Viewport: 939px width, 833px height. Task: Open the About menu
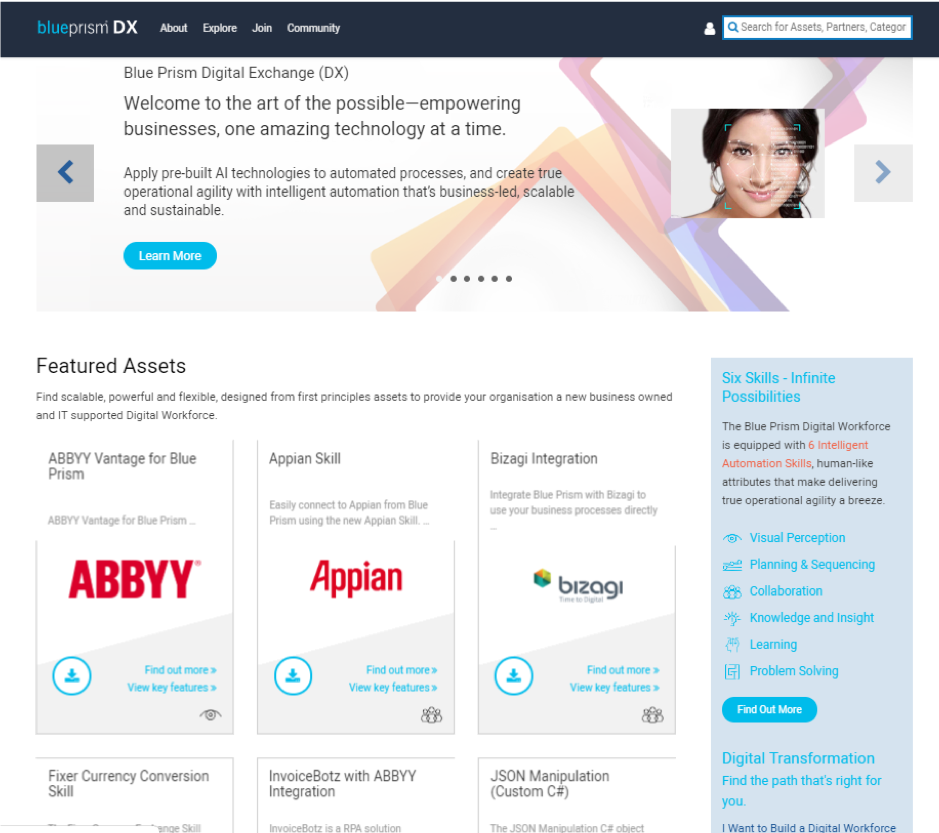(174, 28)
